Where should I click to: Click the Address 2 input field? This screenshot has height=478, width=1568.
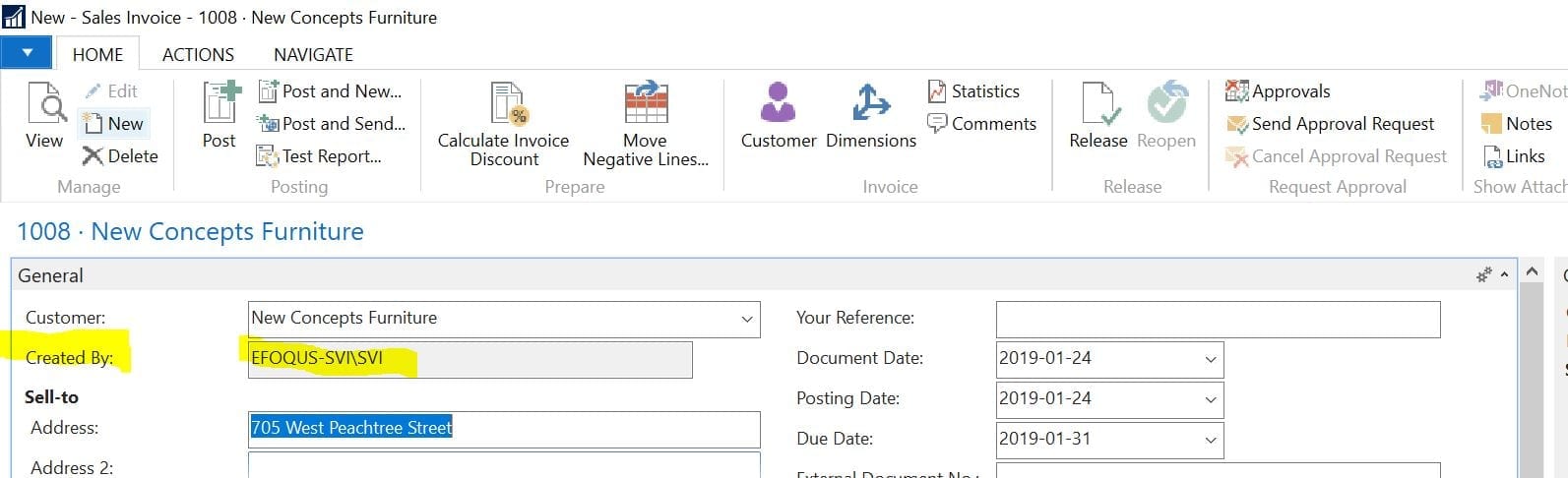pos(504,465)
